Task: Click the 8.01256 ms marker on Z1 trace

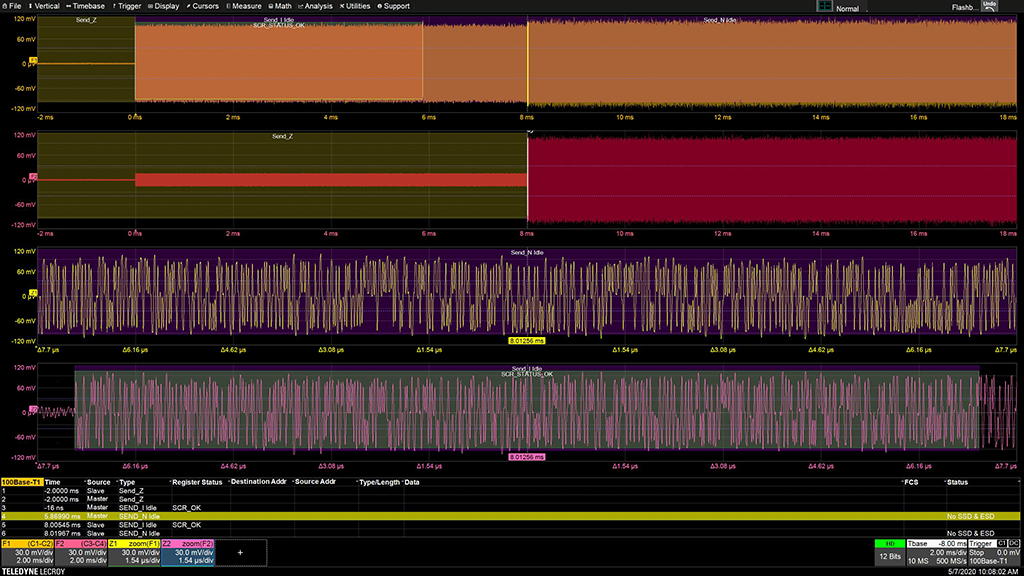Action: coord(526,340)
